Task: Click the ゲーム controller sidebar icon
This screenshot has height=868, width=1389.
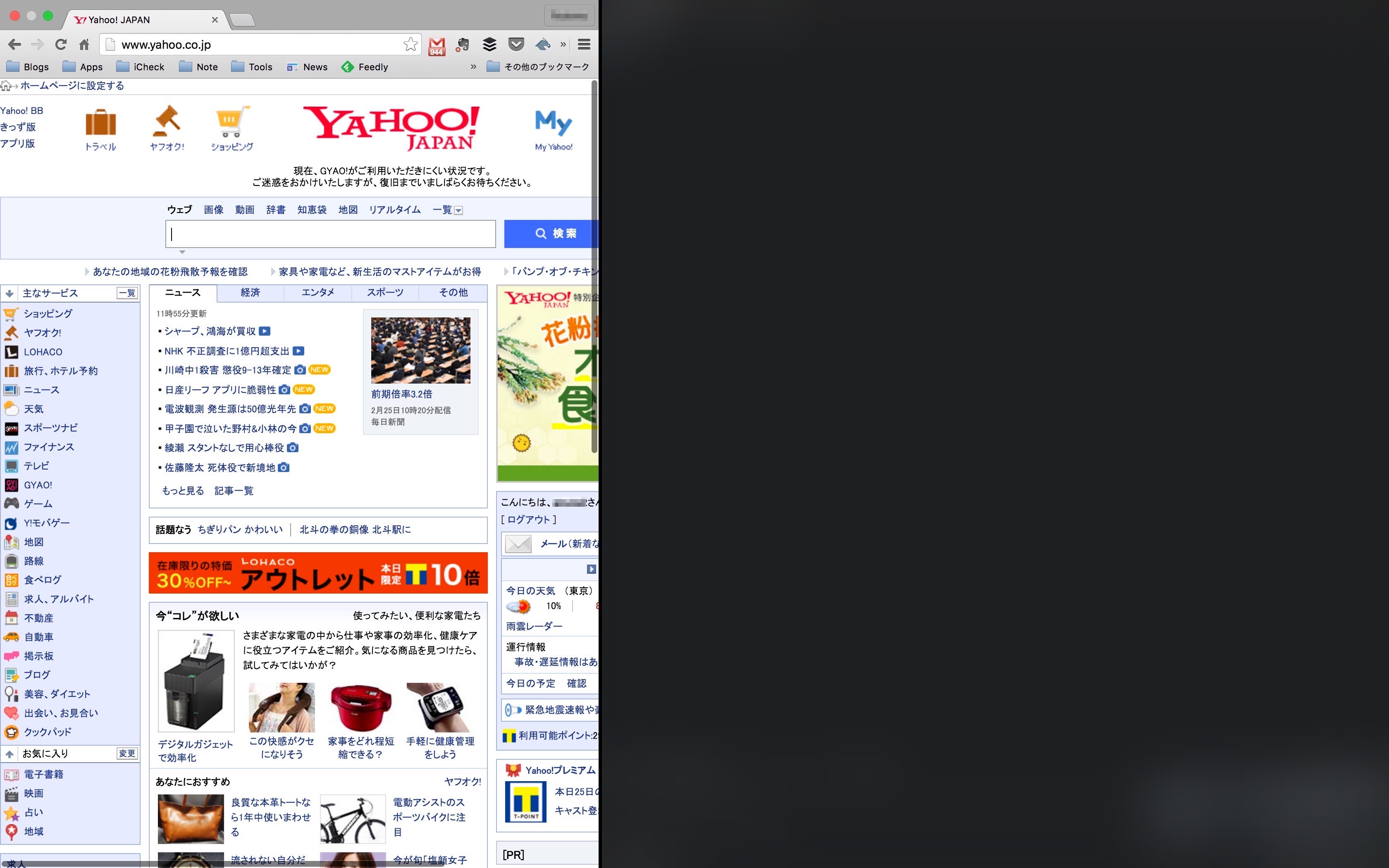Action: (x=12, y=503)
